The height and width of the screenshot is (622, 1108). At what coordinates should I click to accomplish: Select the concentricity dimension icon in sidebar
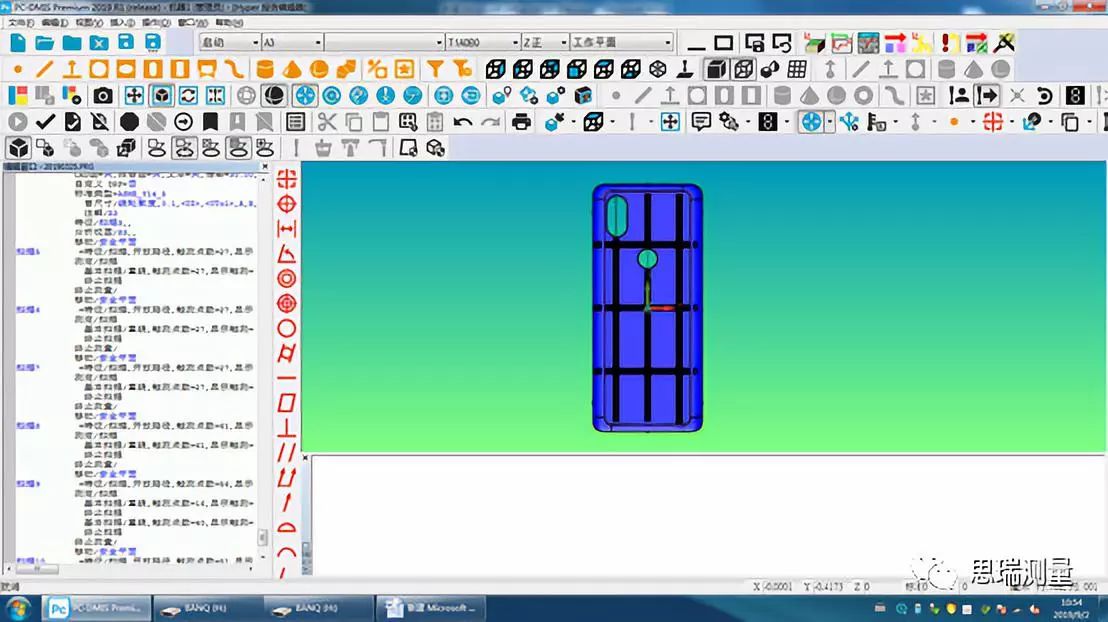[287, 278]
